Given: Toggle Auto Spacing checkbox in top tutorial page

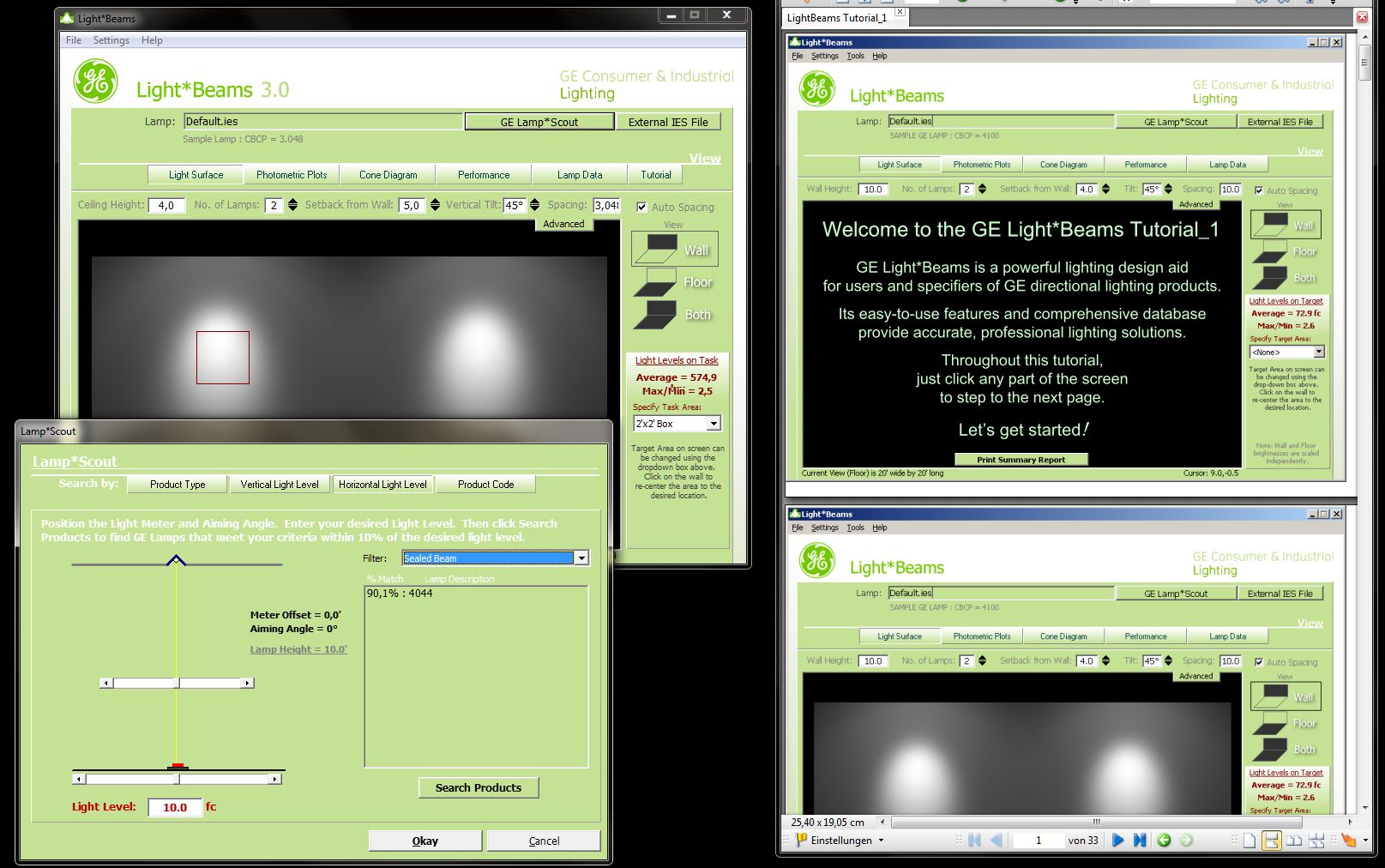Looking at the screenshot, I should coord(1259,190).
